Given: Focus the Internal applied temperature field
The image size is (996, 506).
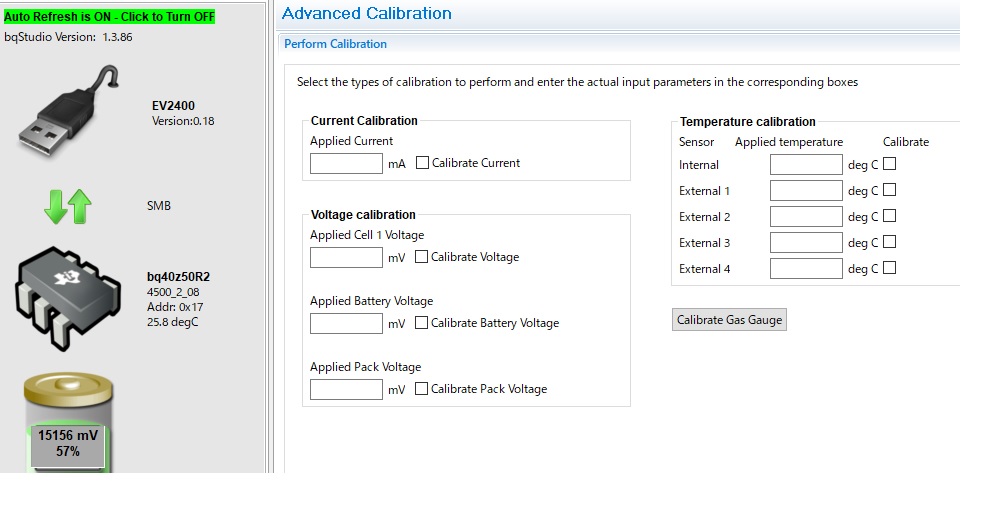Looking at the screenshot, I should 806,164.
